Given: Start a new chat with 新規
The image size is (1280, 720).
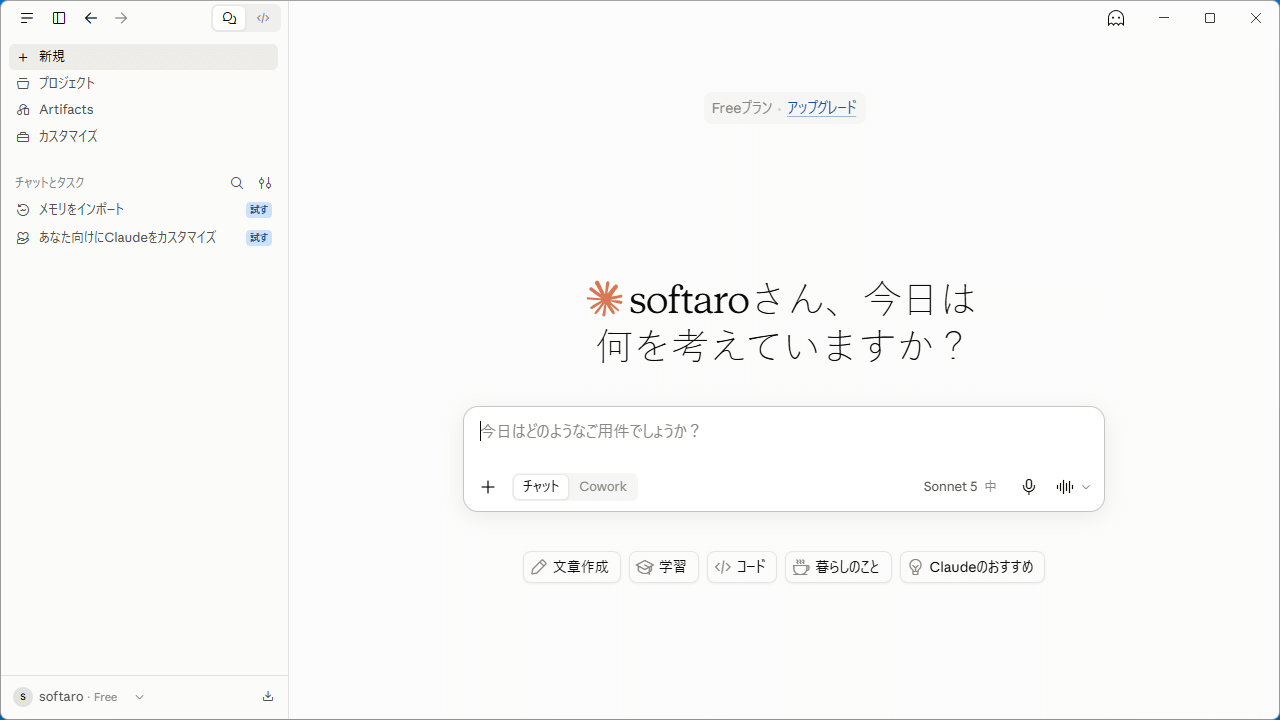Looking at the screenshot, I should pos(144,57).
